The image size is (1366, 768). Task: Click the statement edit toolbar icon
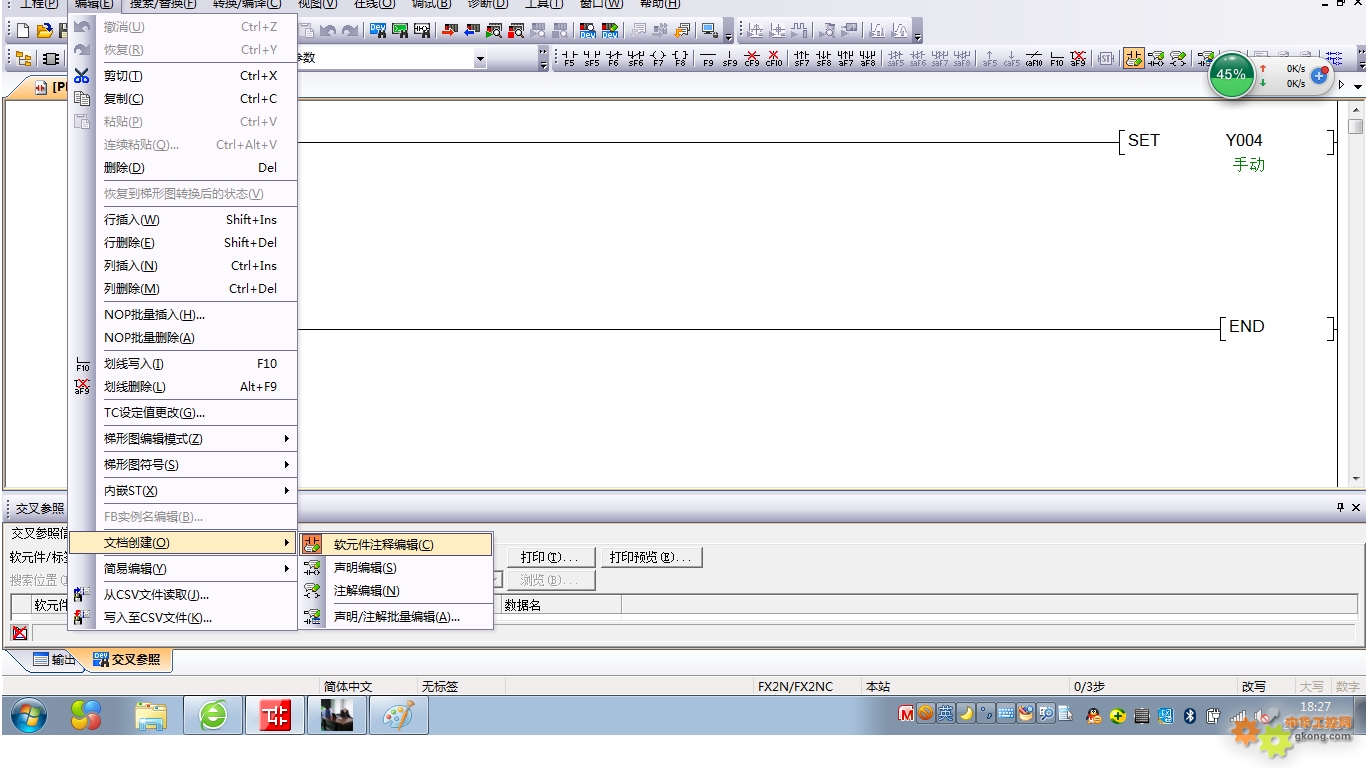[1156, 59]
